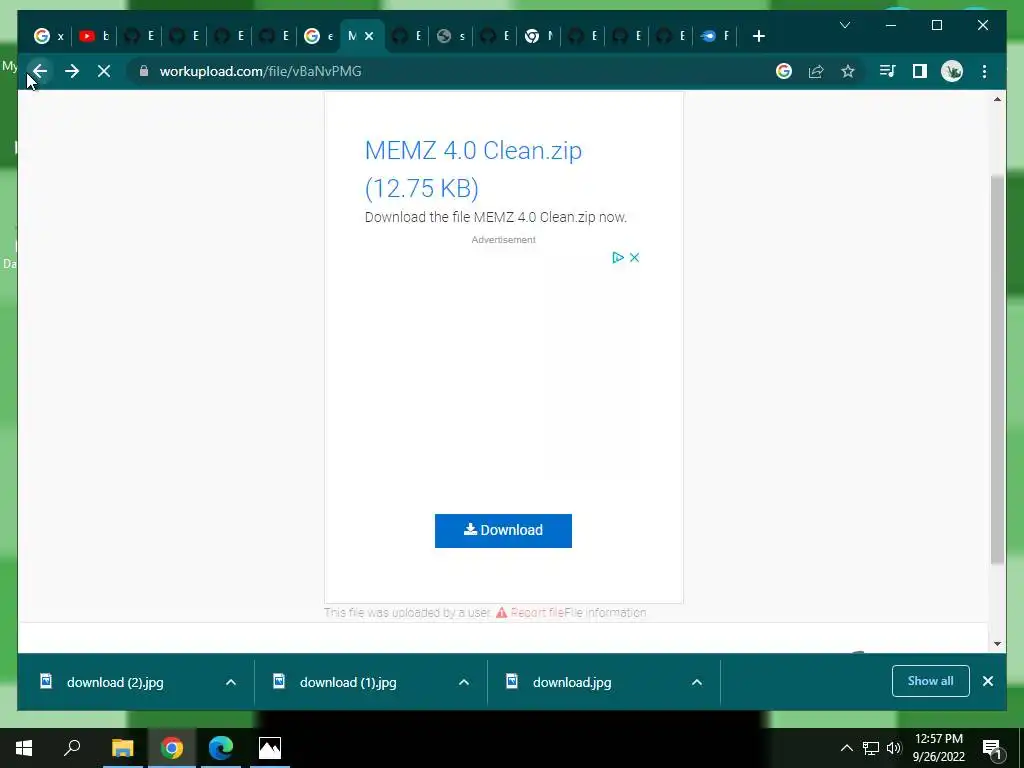The height and width of the screenshot is (768, 1024).
Task: Expand options for download (2).jpg
Action: coord(231,682)
